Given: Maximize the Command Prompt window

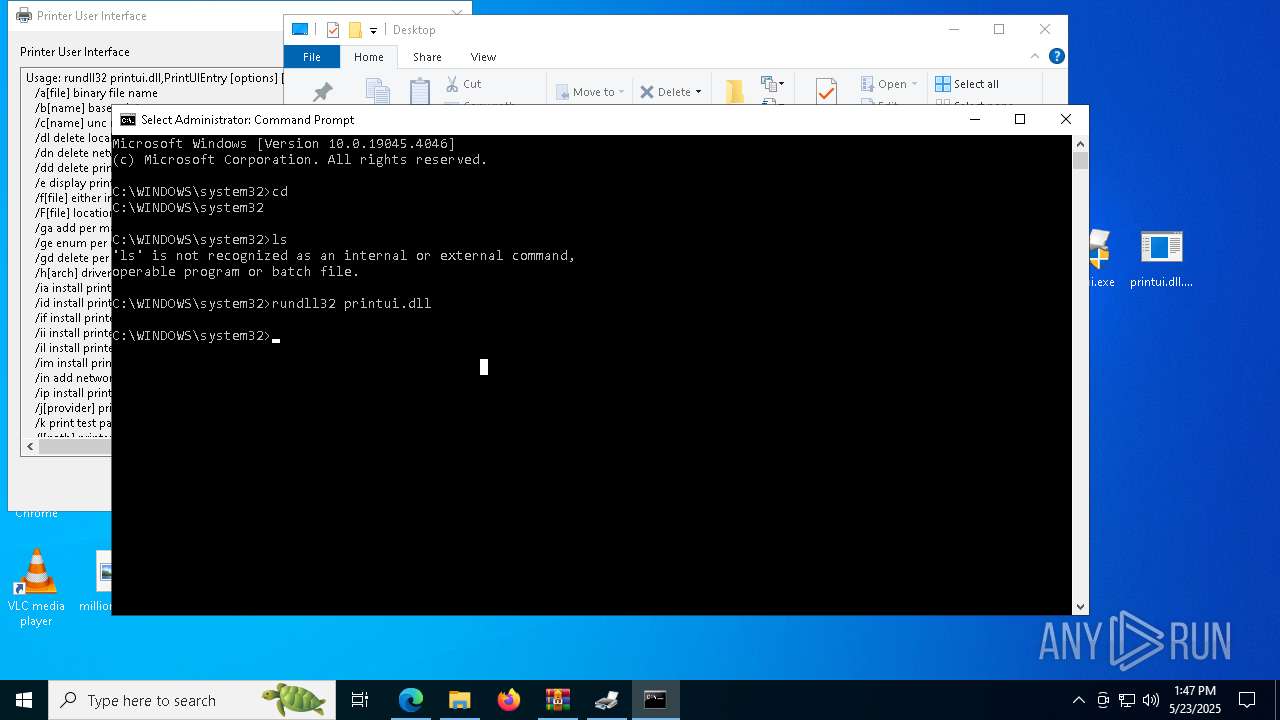Looking at the screenshot, I should coord(1020,119).
